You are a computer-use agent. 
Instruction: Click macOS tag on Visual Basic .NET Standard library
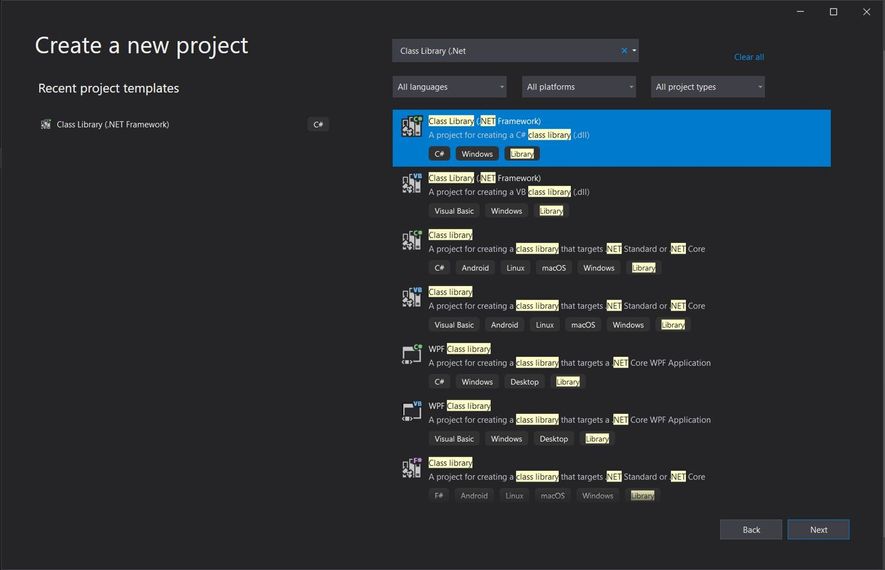tap(583, 325)
